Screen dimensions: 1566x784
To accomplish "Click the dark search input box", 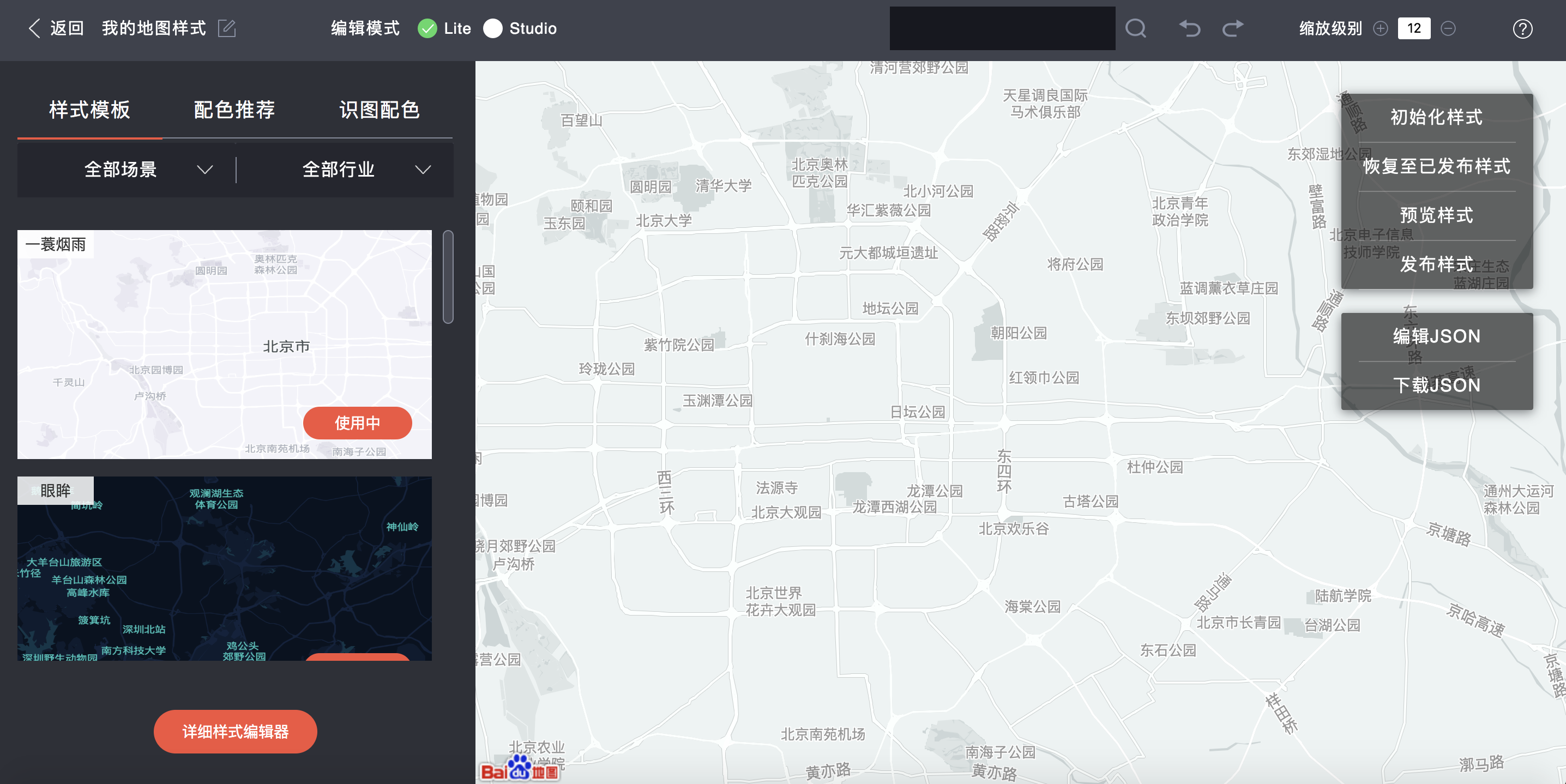I will coord(1002,28).
